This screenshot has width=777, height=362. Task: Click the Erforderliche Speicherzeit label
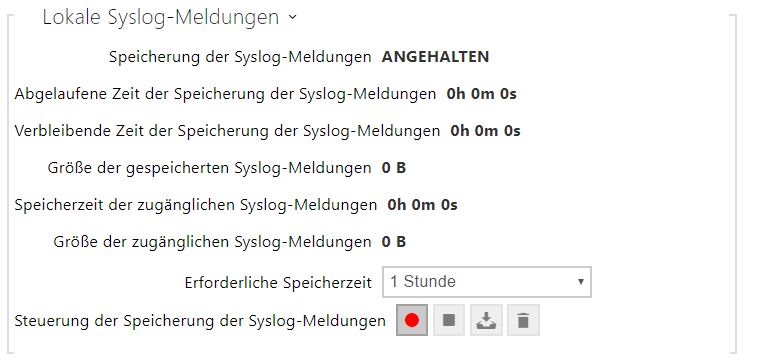[278, 282]
